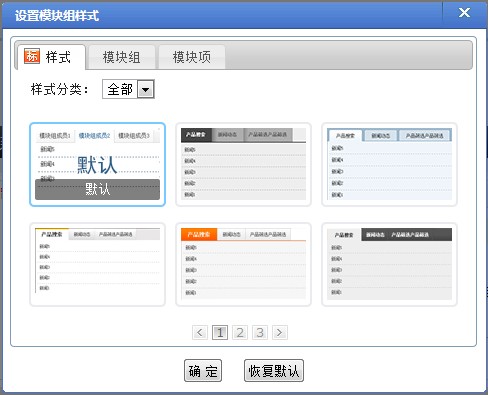This screenshot has width=488, height=395.
Task: Jump to page 2 of styles
Action: tap(240, 332)
